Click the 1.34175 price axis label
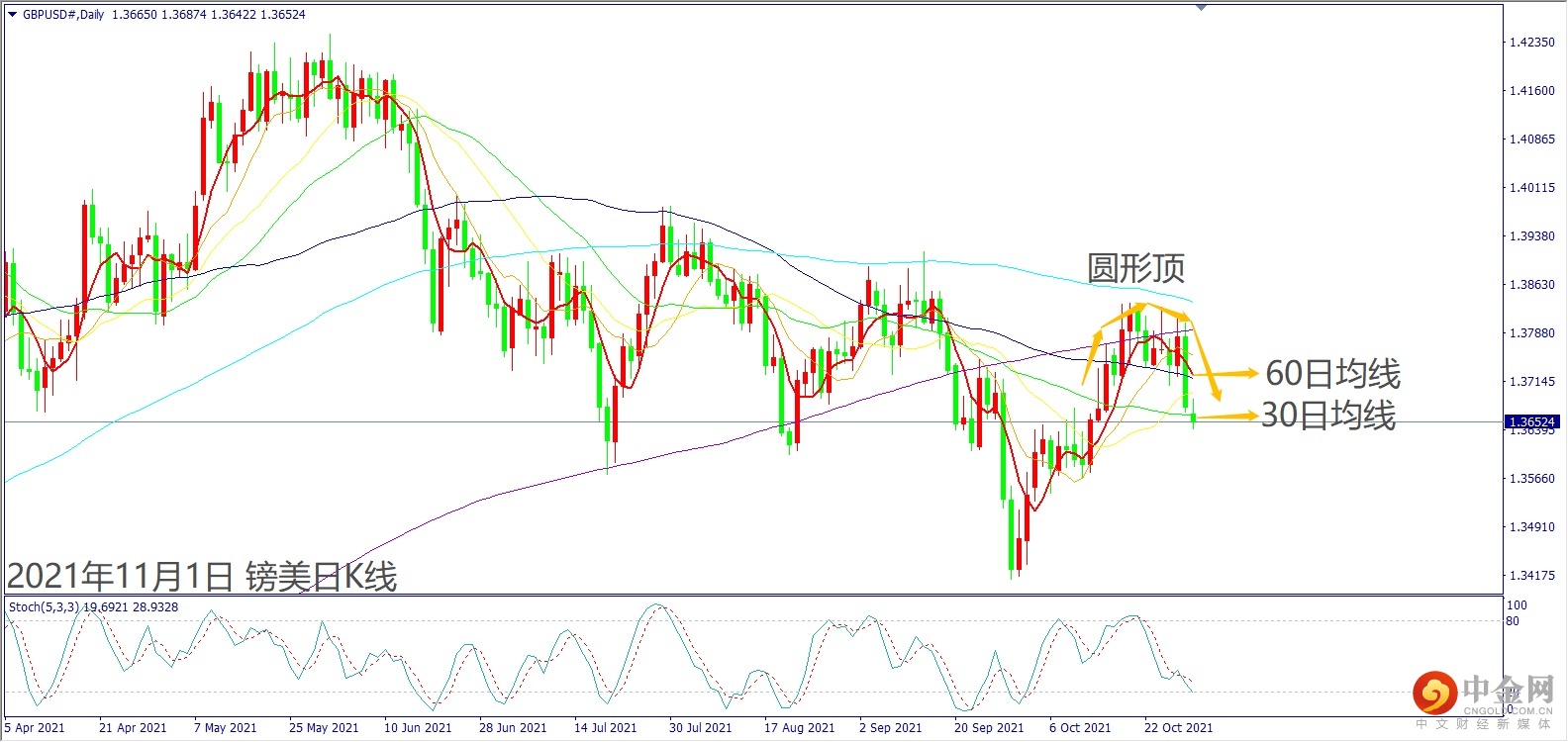 tap(1531, 576)
